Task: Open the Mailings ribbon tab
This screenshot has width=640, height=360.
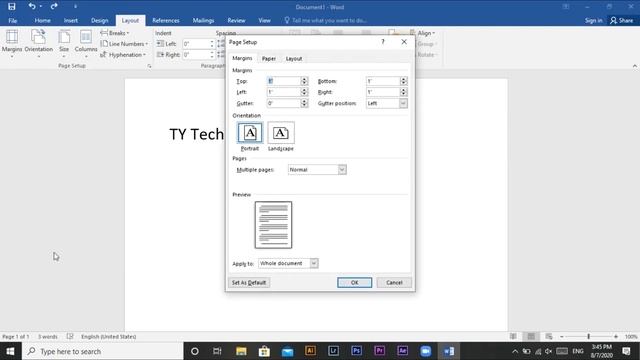Action: [203, 20]
